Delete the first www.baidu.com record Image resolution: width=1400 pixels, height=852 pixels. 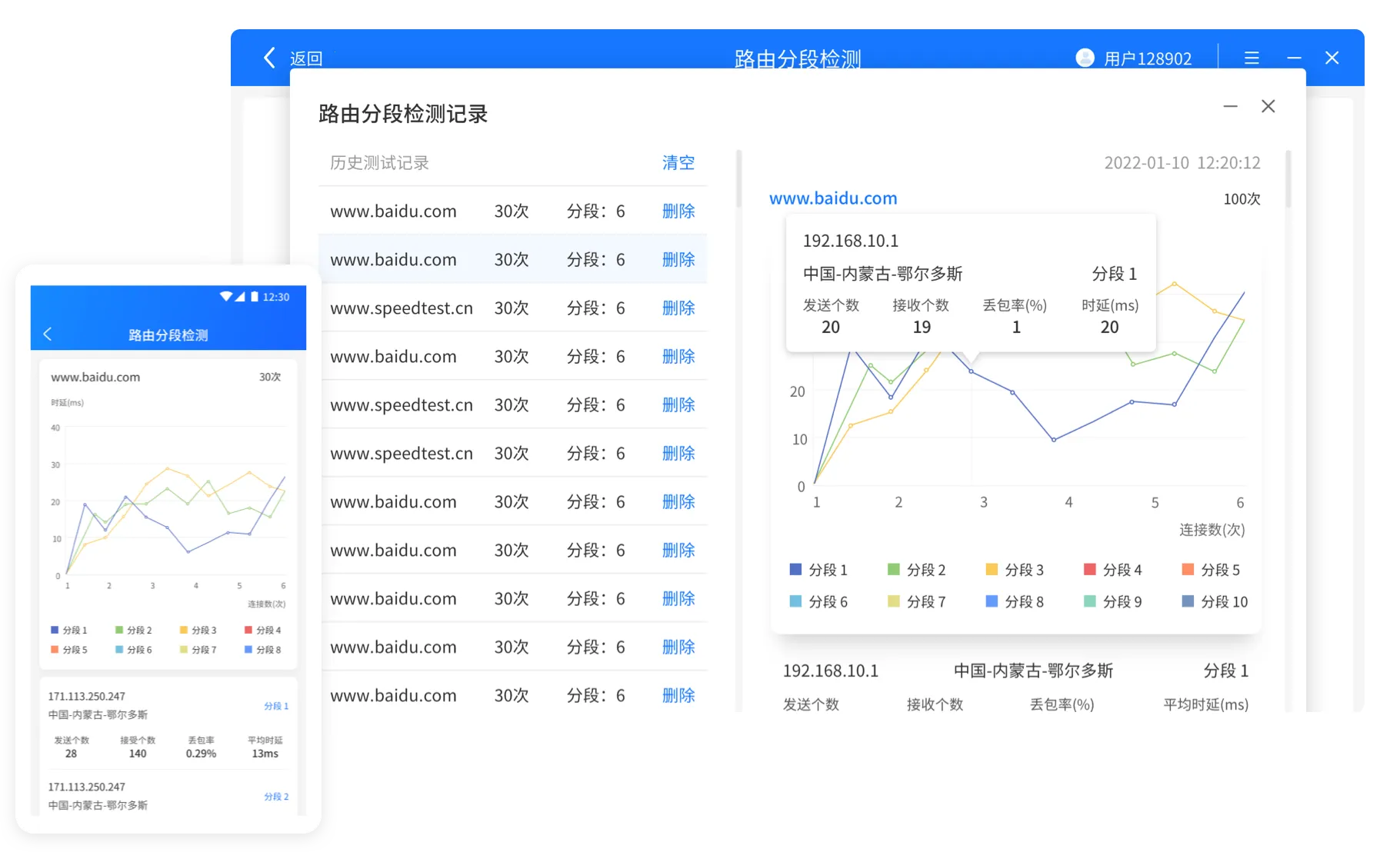678,211
